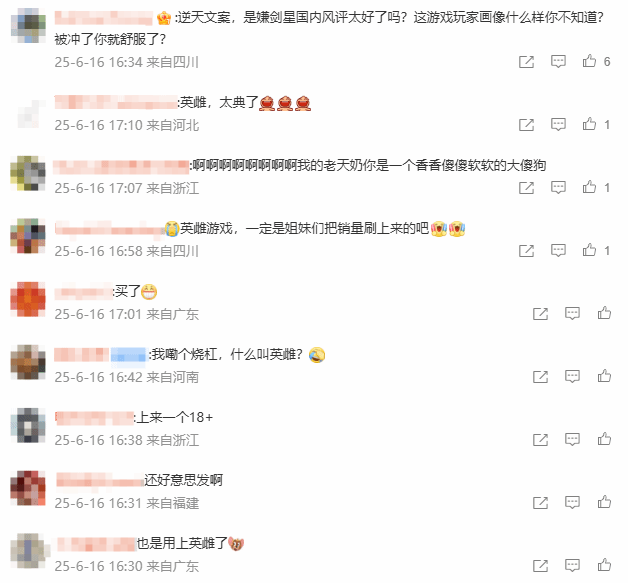Share the 16:34 comment from 四川
Image resolution: width=628 pixels, height=583 pixels.
[x=526, y=62]
